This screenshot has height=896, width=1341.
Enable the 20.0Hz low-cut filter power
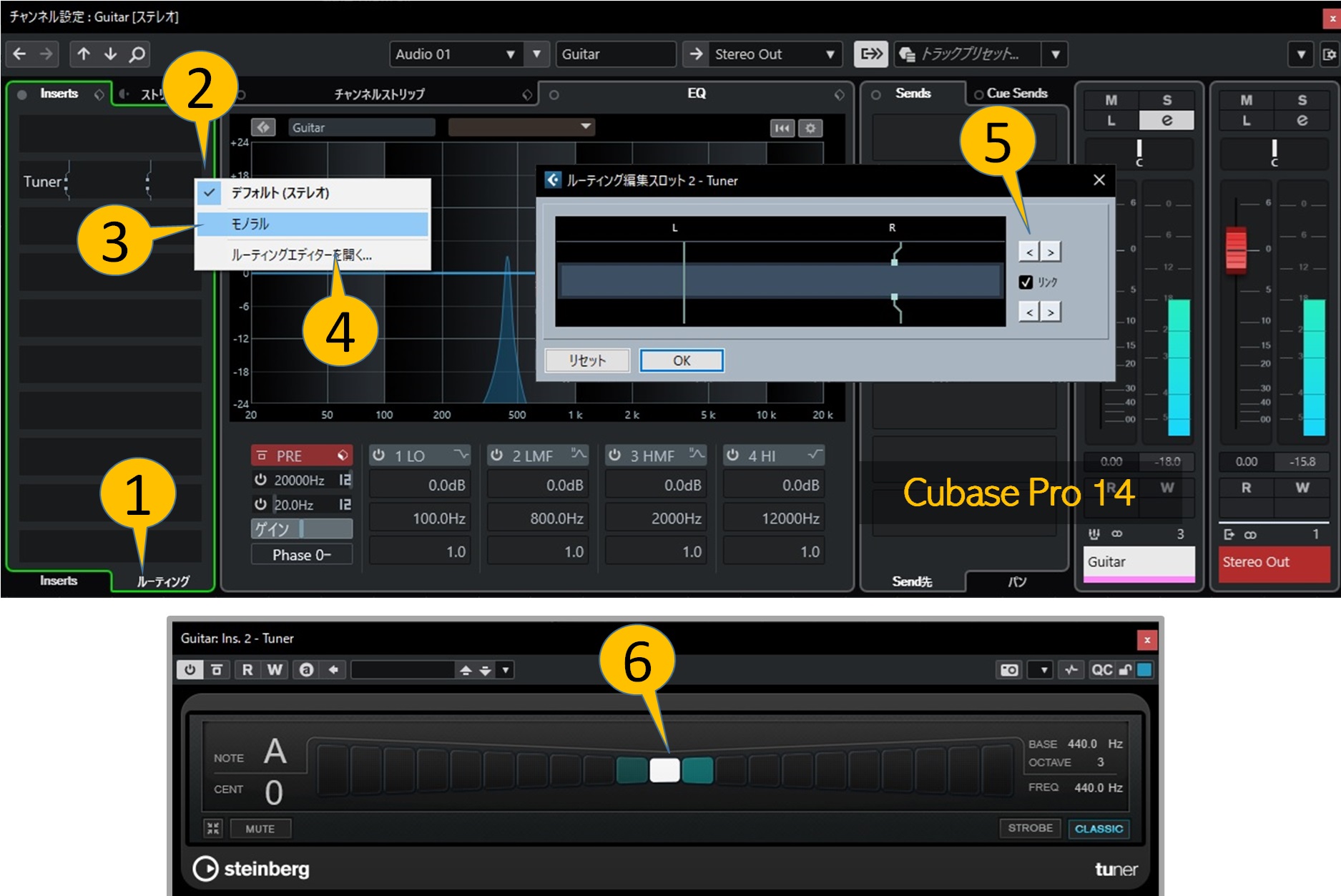point(260,504)
